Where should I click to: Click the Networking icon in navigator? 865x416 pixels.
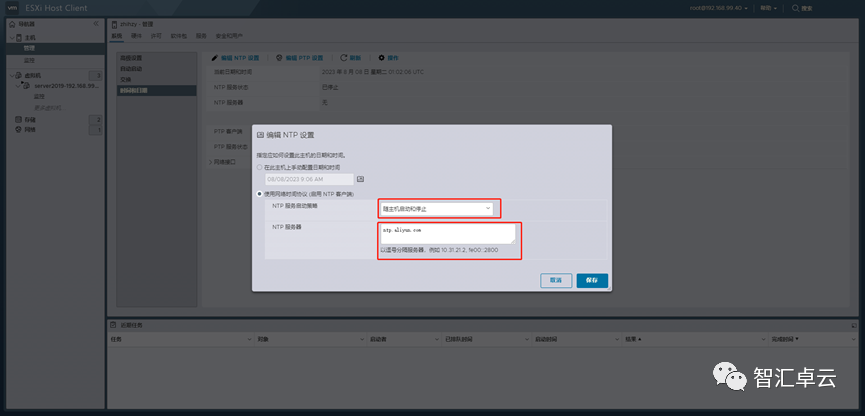click(x=19, y=130)
